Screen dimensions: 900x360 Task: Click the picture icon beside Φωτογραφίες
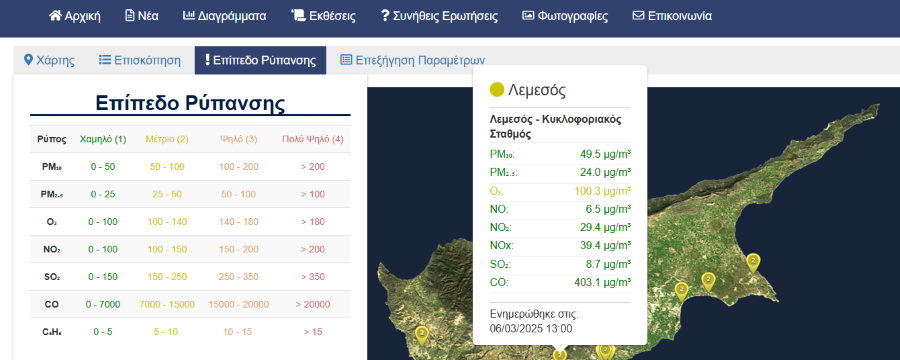click(x=528, y=16)
